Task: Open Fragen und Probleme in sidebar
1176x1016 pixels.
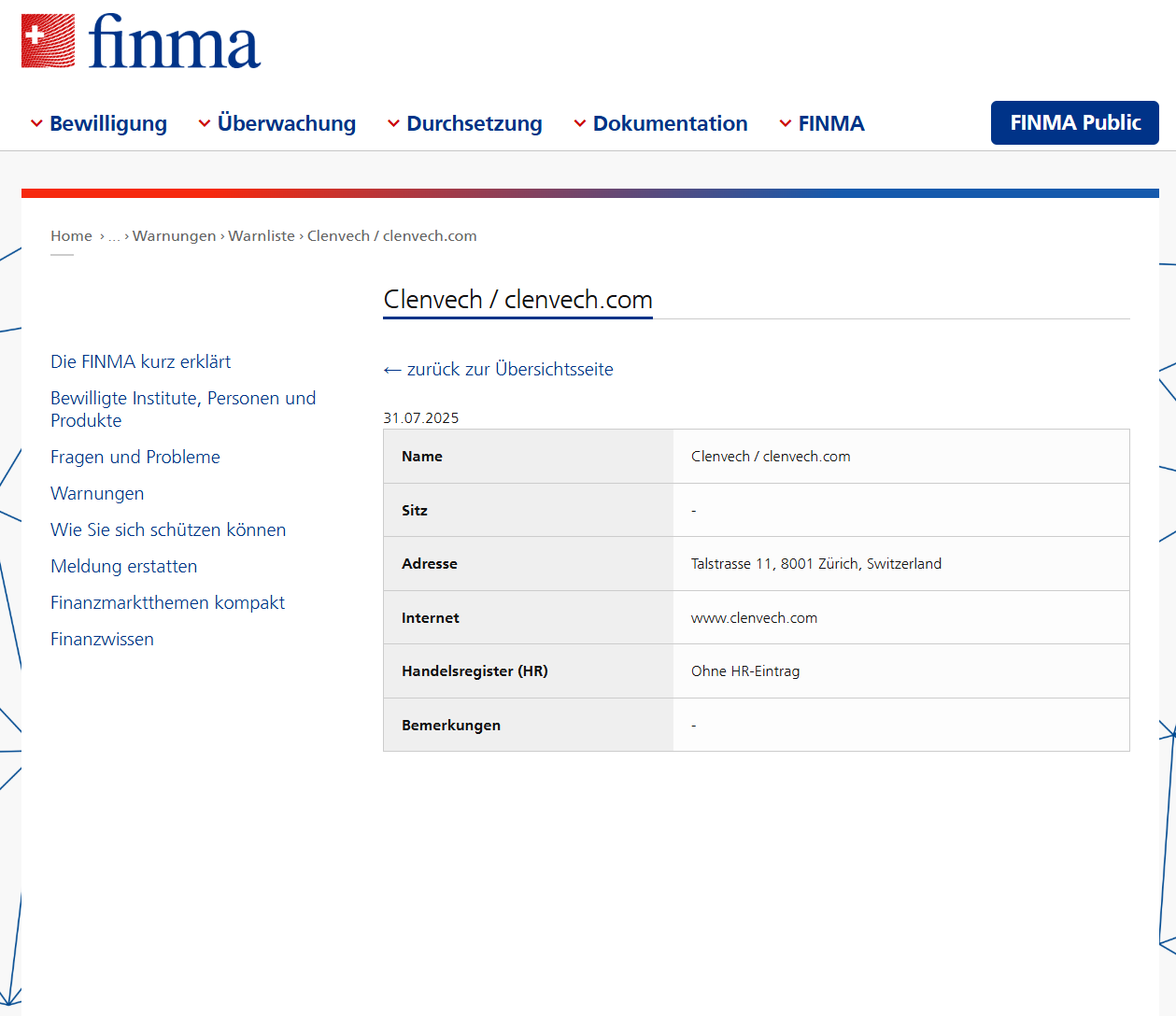Action: 135,457
